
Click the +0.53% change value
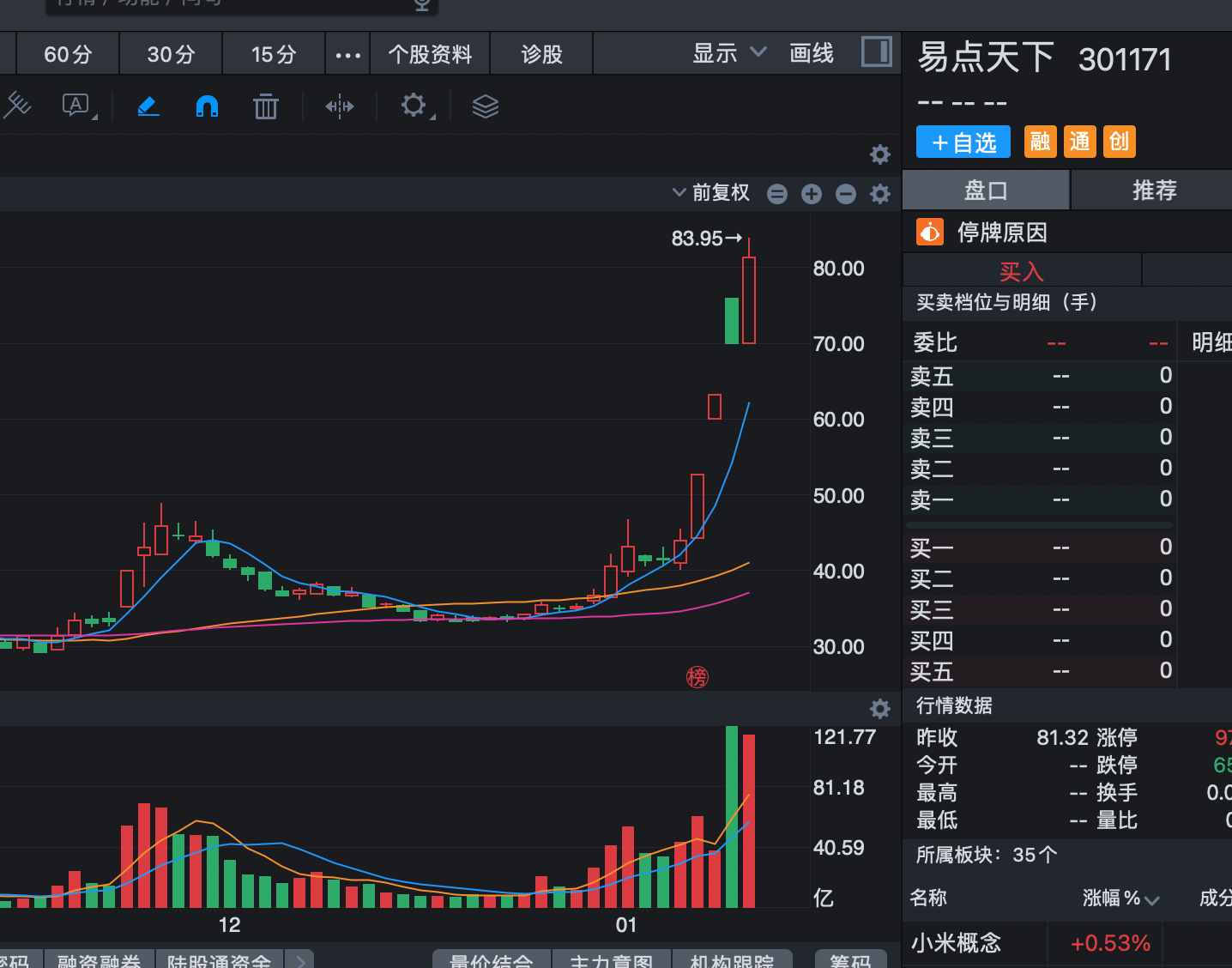tap(1110, 943)
